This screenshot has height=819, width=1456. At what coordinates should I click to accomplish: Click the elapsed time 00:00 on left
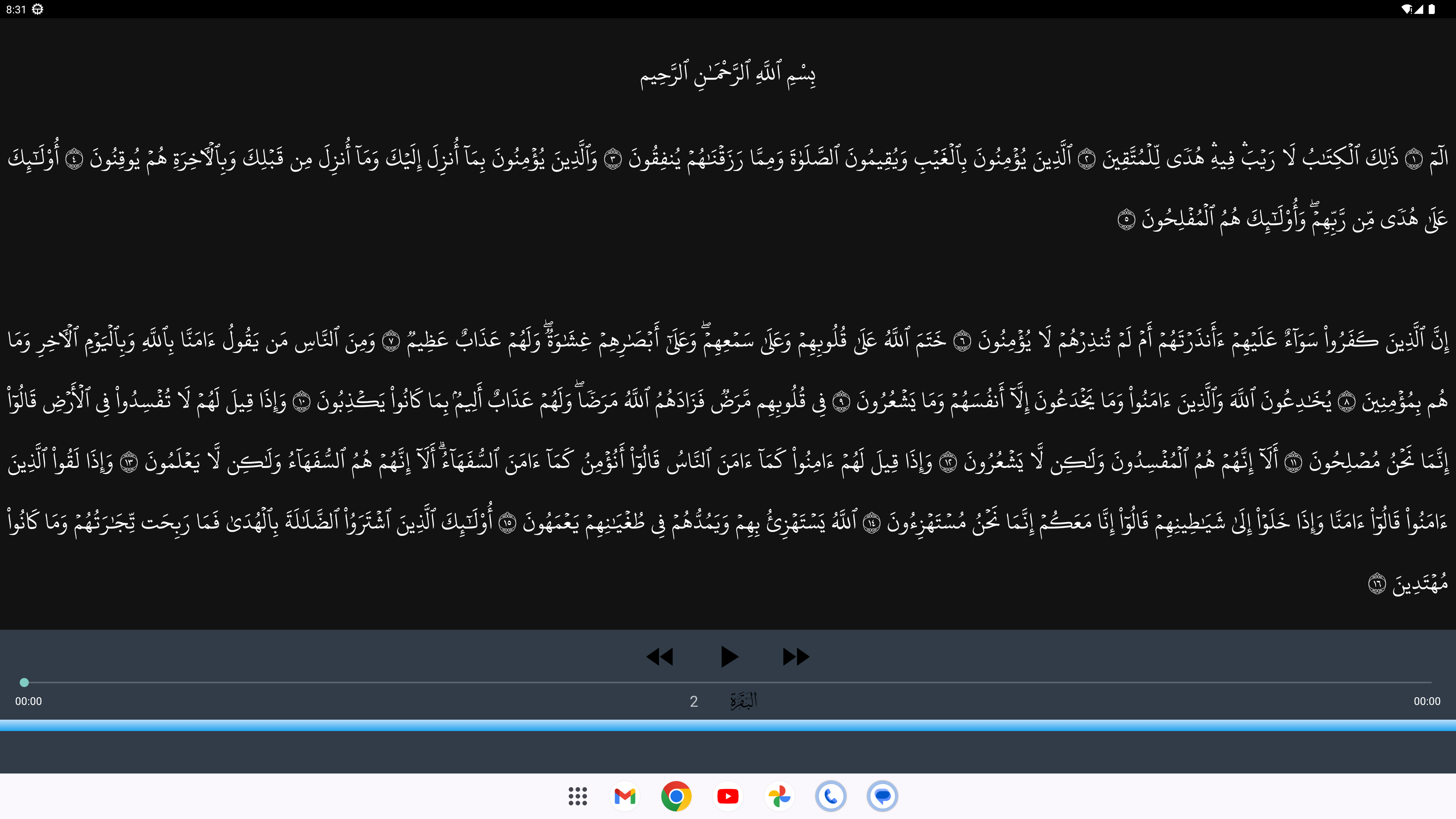[29, 701]
